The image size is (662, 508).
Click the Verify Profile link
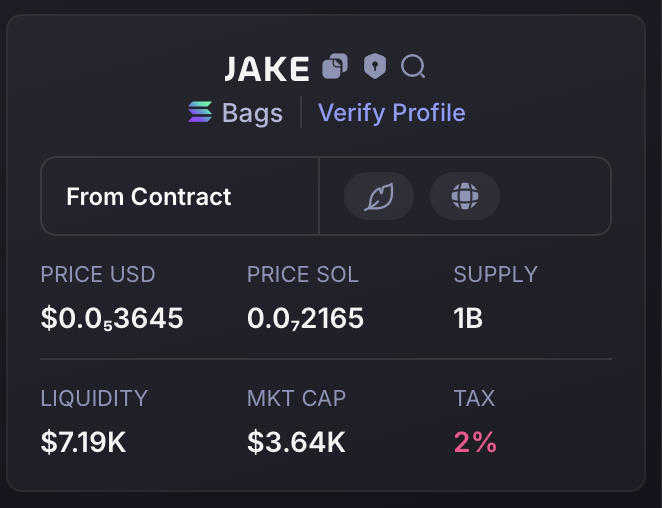(x=392, y=113)
